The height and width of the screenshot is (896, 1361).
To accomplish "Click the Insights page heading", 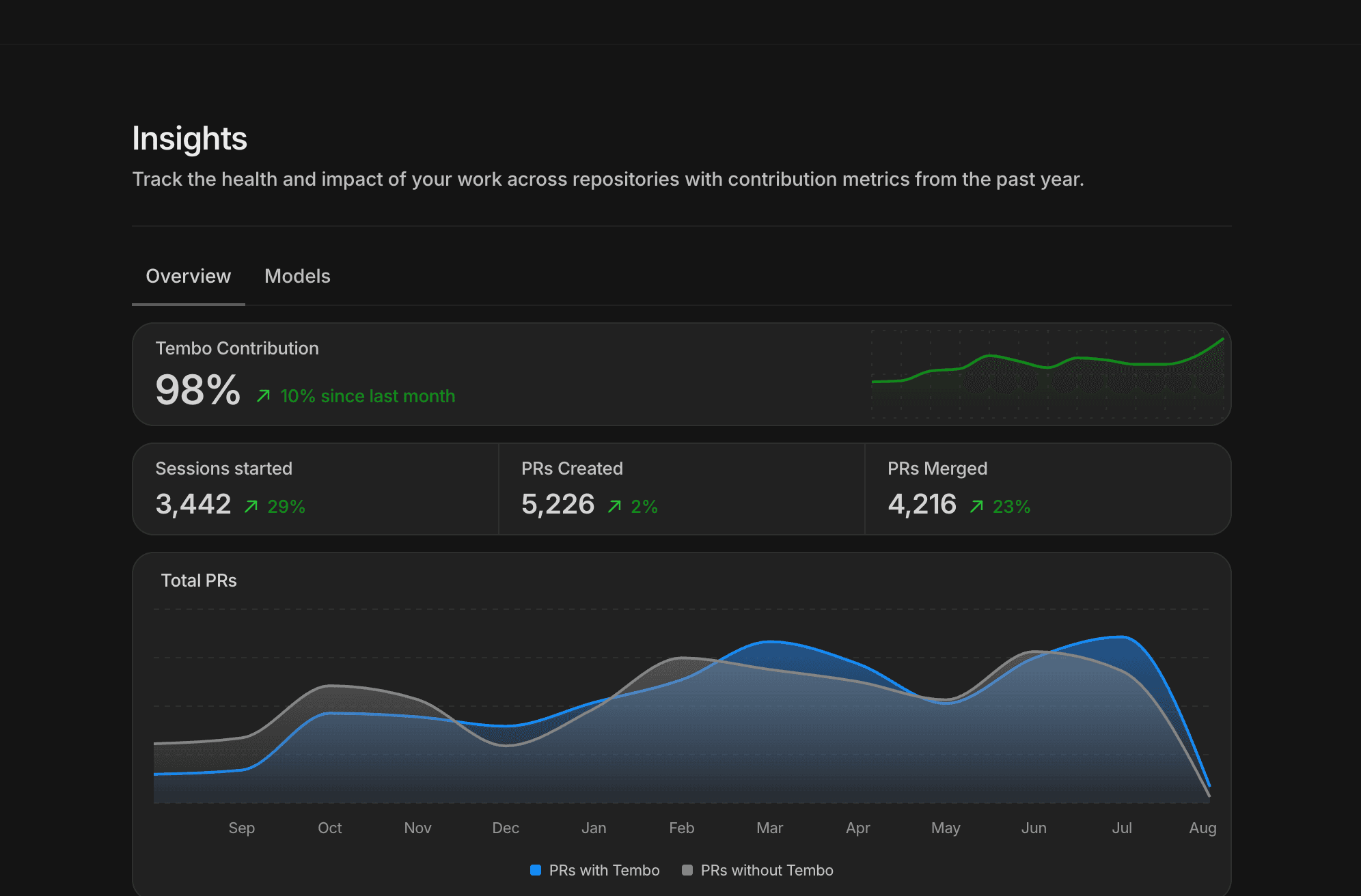I will coord(190,139).
